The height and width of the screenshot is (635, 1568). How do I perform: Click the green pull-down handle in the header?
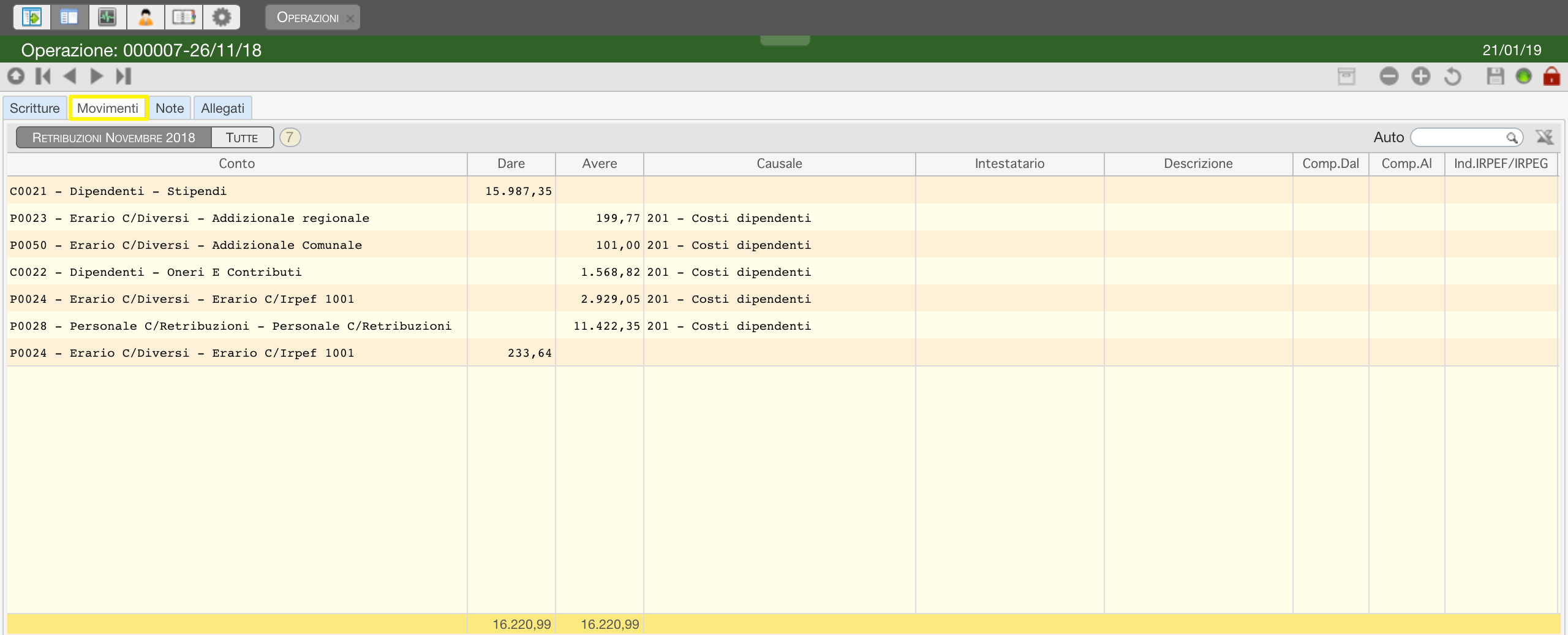tap(785, 40)
